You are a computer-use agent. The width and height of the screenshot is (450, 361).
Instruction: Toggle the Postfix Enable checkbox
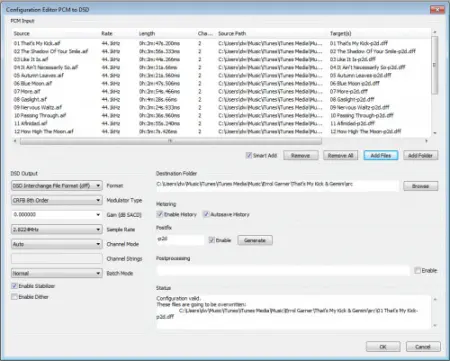point(212,240)
